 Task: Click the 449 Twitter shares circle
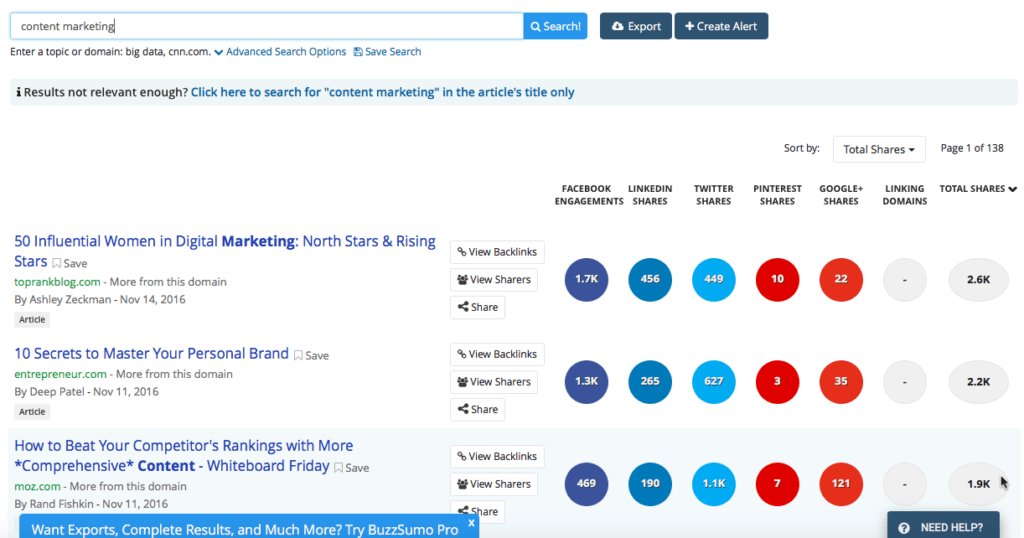[714, 279]
